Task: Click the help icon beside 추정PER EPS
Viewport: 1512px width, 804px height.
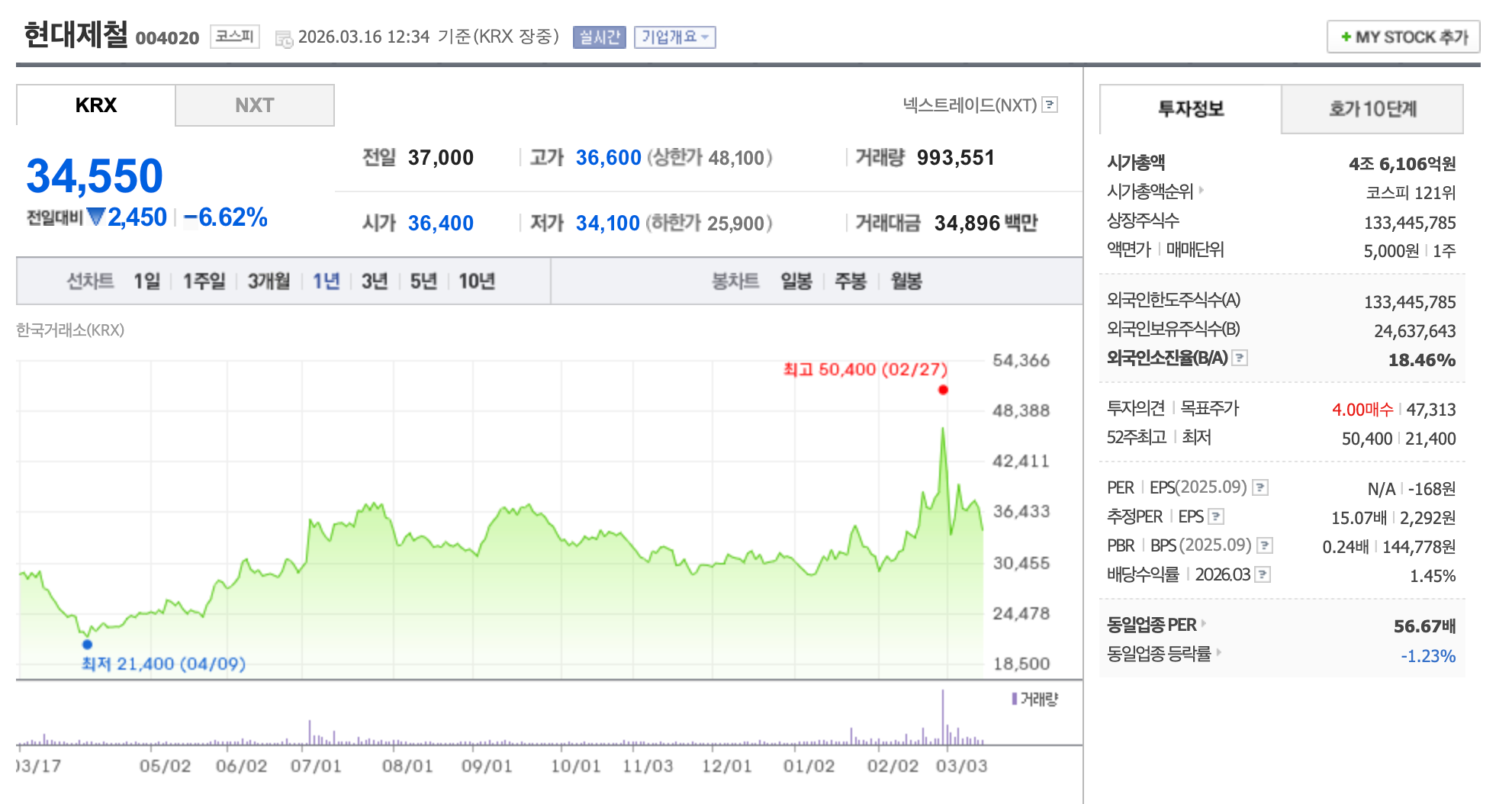Action: click(x=1217, y=516)
